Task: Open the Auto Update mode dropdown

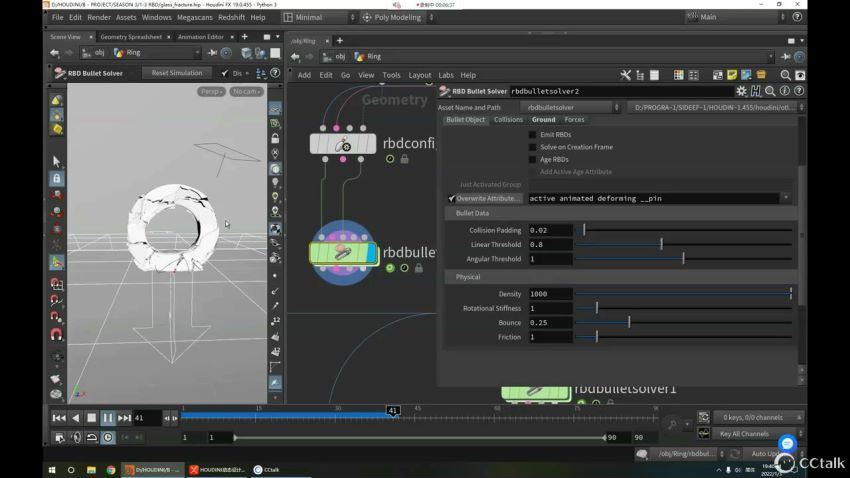Action: pyautogui.click(x=774, y=454)
